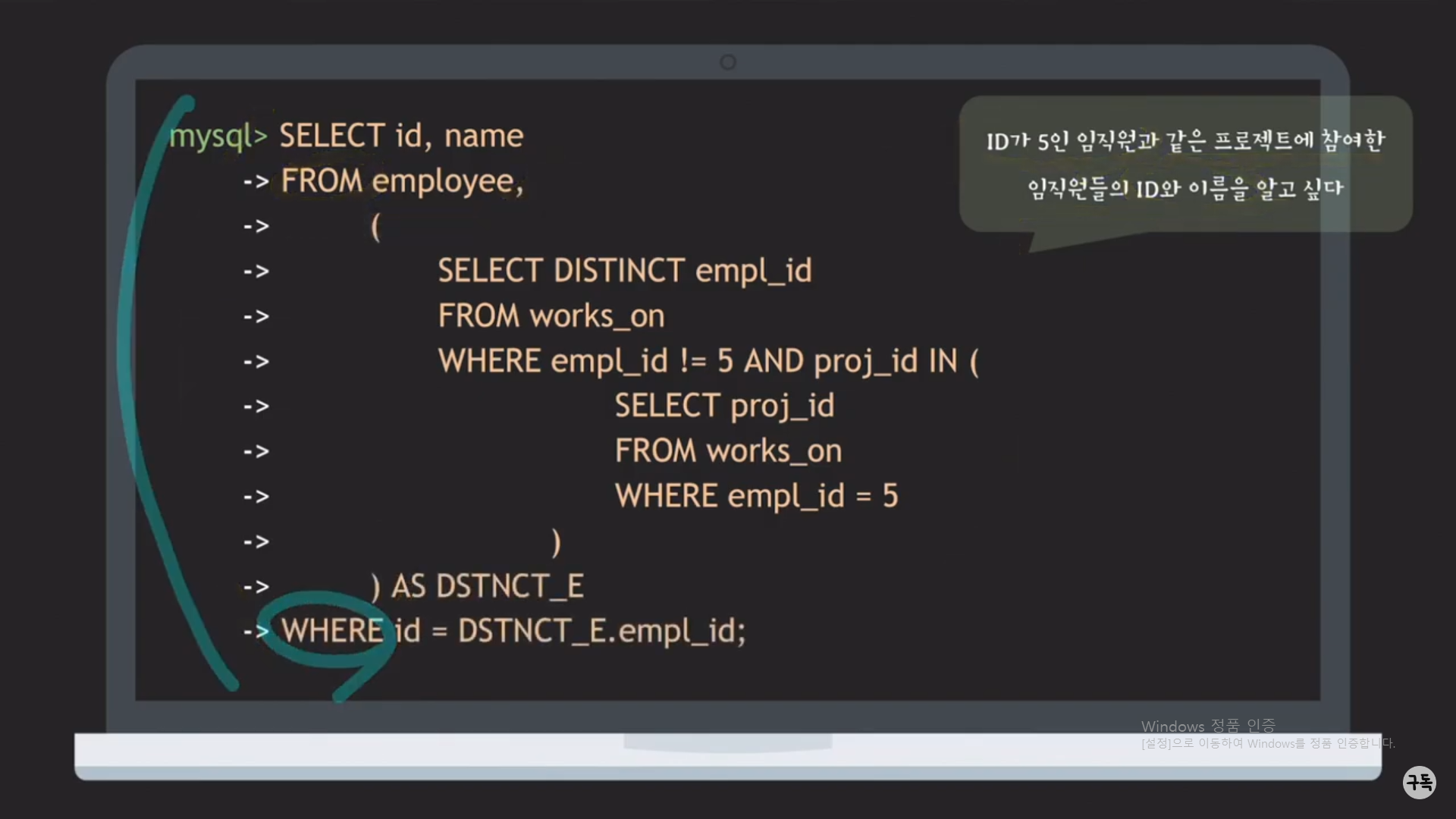Click 'proj_id IN (' text
This screenshot has height=819, width=1456.
pyautogui.click(x=896, y=361)
